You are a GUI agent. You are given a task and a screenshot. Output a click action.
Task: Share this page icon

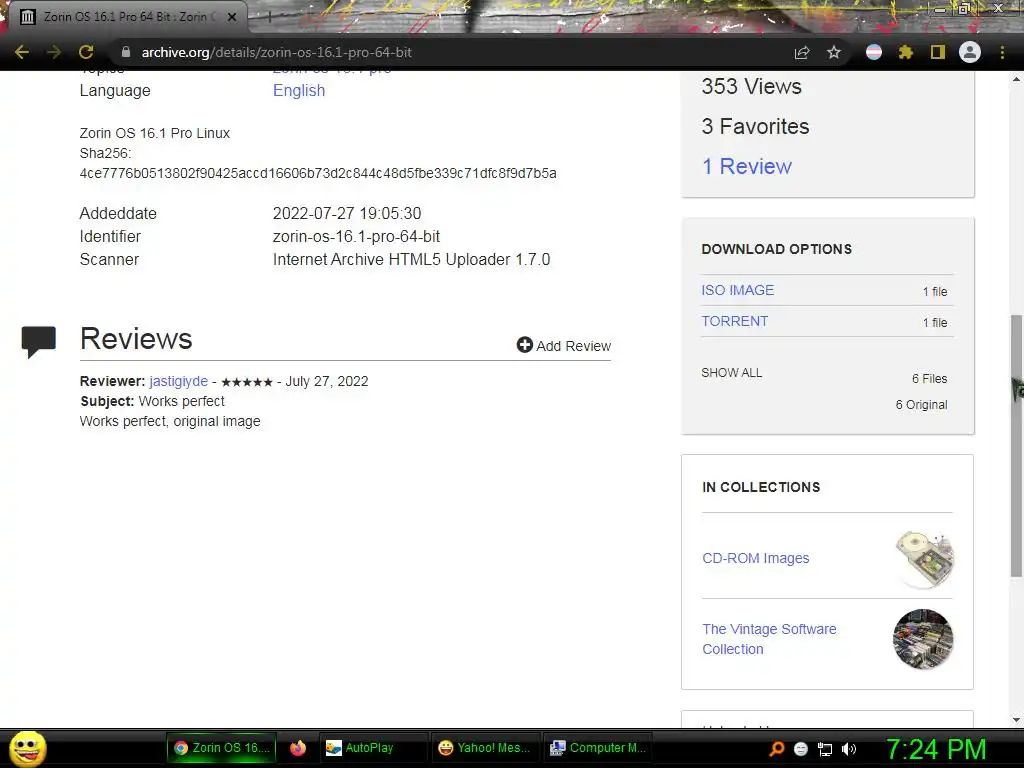[802, 52]
